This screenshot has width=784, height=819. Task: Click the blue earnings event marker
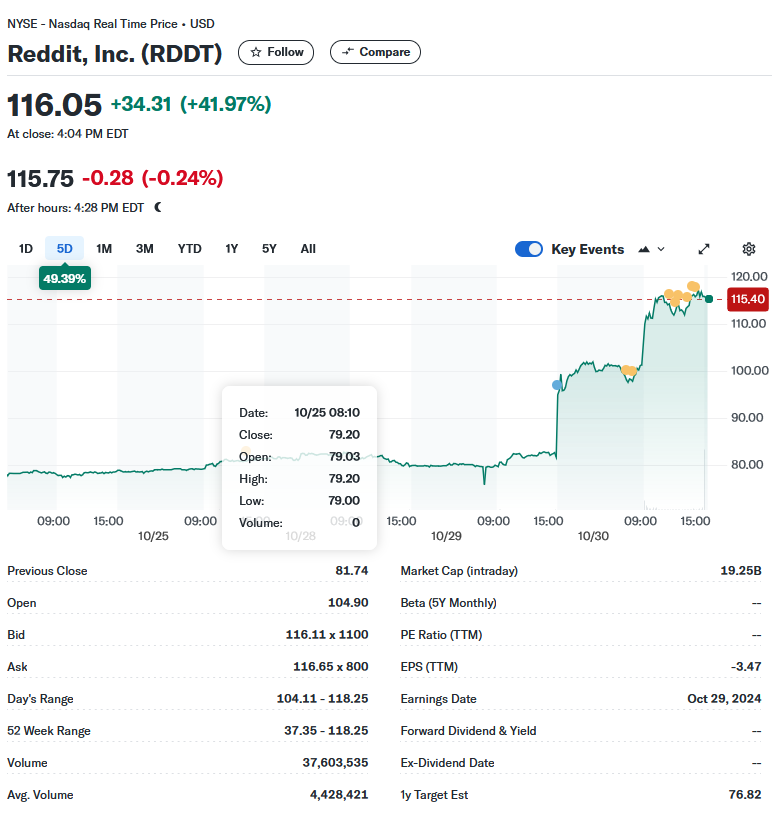click(x=557, y=385)
